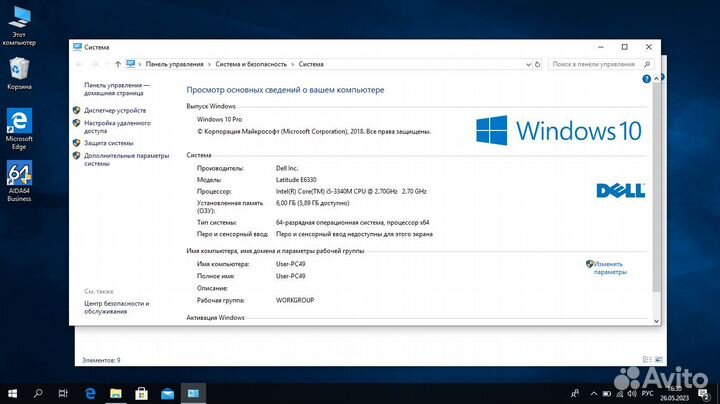The image size is (720, 404).
Task: Click the search magnifier in Control Panel
Action: pos(647,64)
